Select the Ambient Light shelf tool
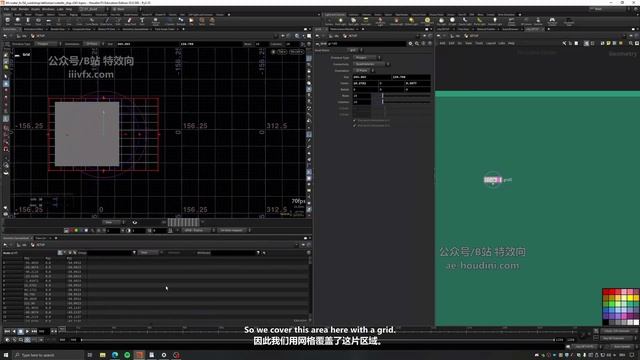 [x=495, y=21]
